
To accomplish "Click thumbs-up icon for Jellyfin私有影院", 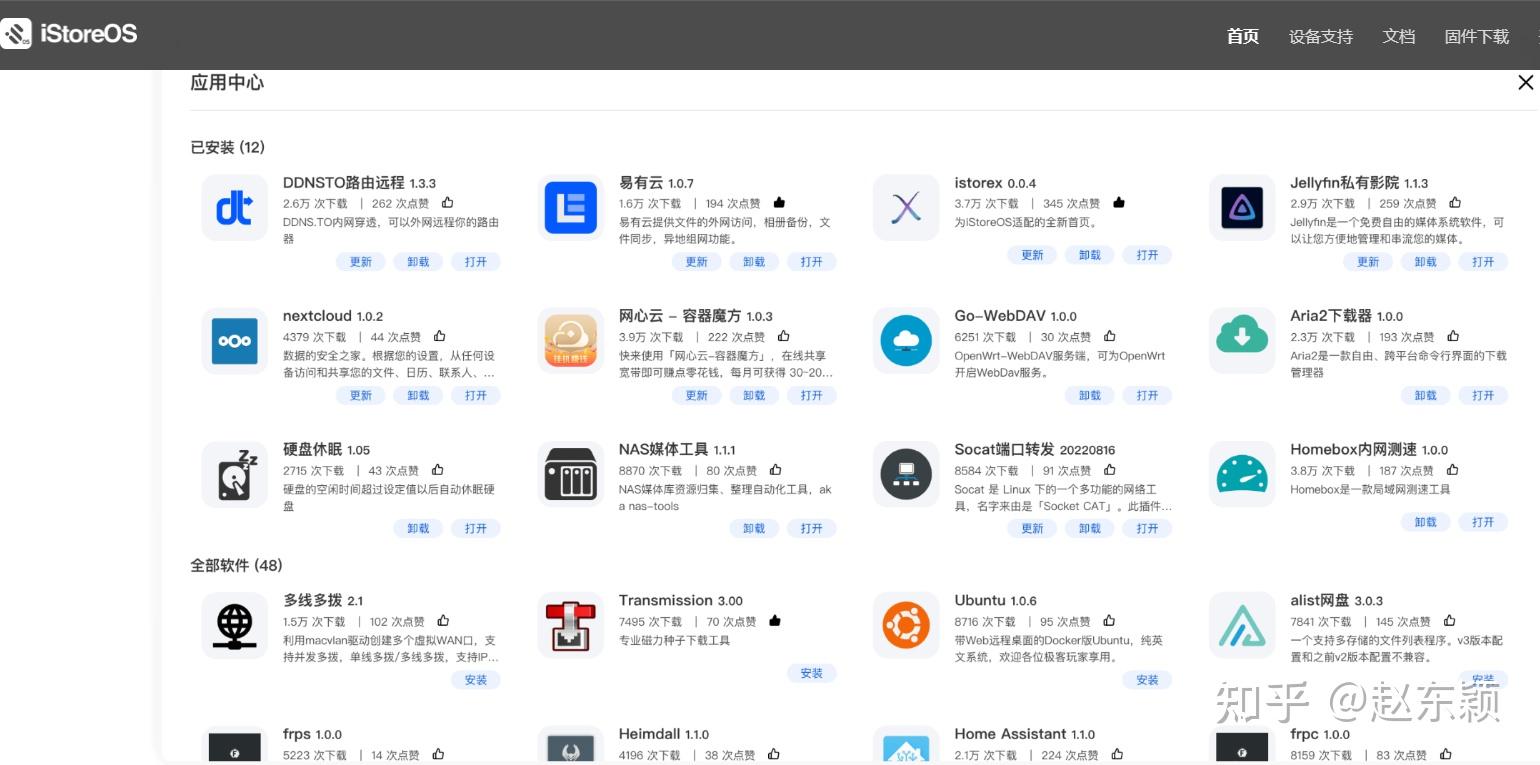I will coord(1455,203).
